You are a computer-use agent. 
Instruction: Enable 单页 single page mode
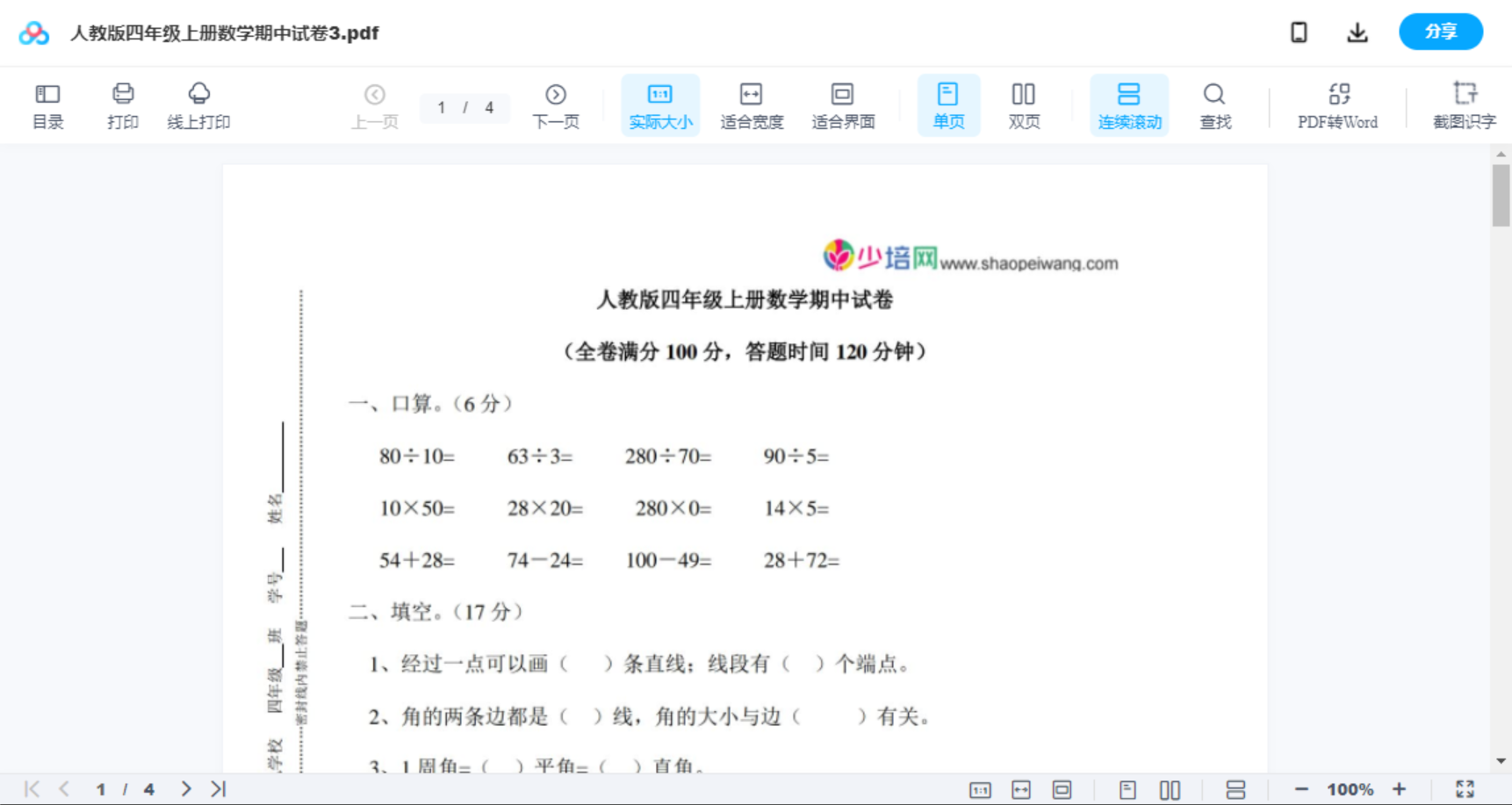point(948,104)
